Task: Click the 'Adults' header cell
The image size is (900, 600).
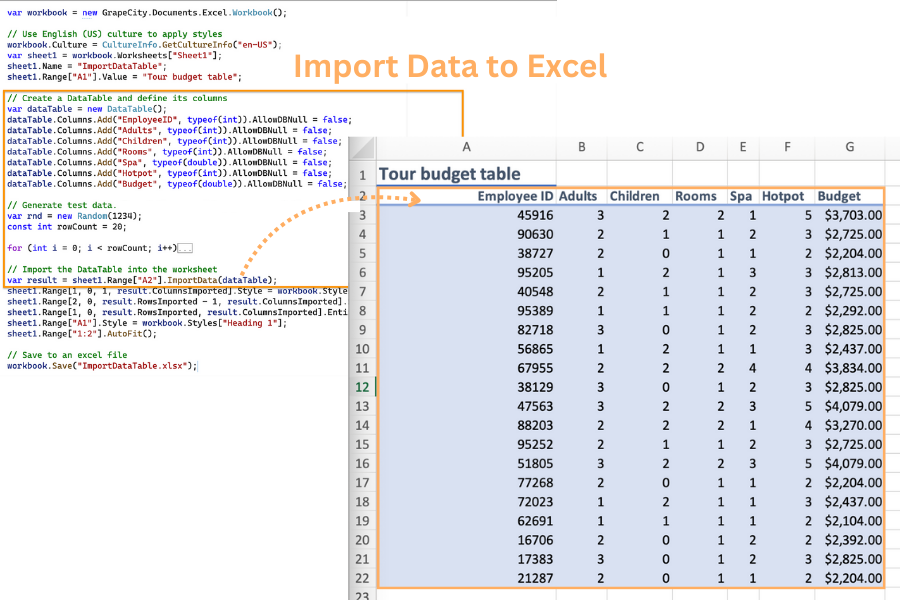Action: click(x=581, y=196)
